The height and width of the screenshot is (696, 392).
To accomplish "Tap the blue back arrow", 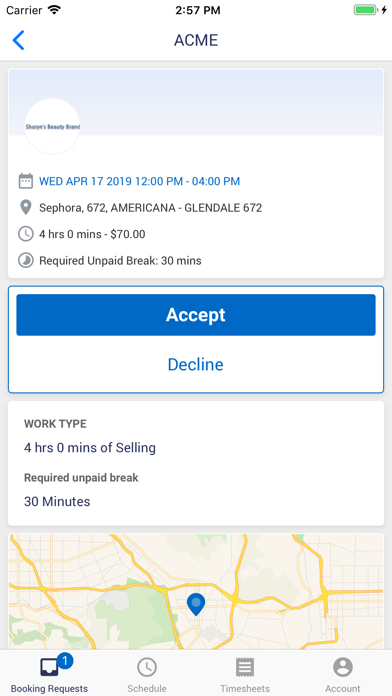I will point(18,40).
